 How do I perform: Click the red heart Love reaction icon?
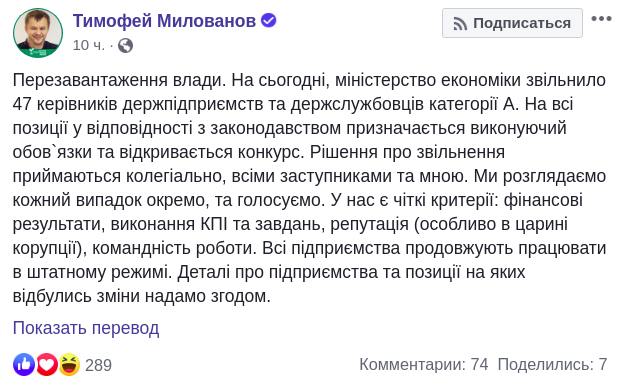47,364
